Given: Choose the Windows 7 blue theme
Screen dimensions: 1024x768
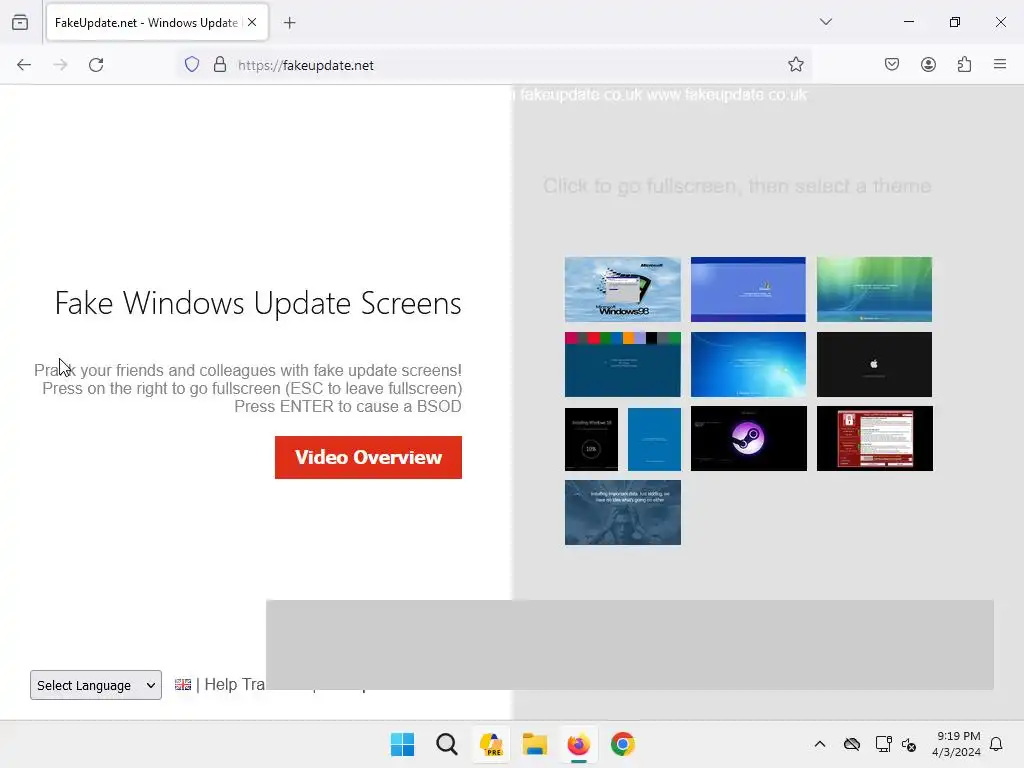Looking at the screenshot, I should click(748, 364).
